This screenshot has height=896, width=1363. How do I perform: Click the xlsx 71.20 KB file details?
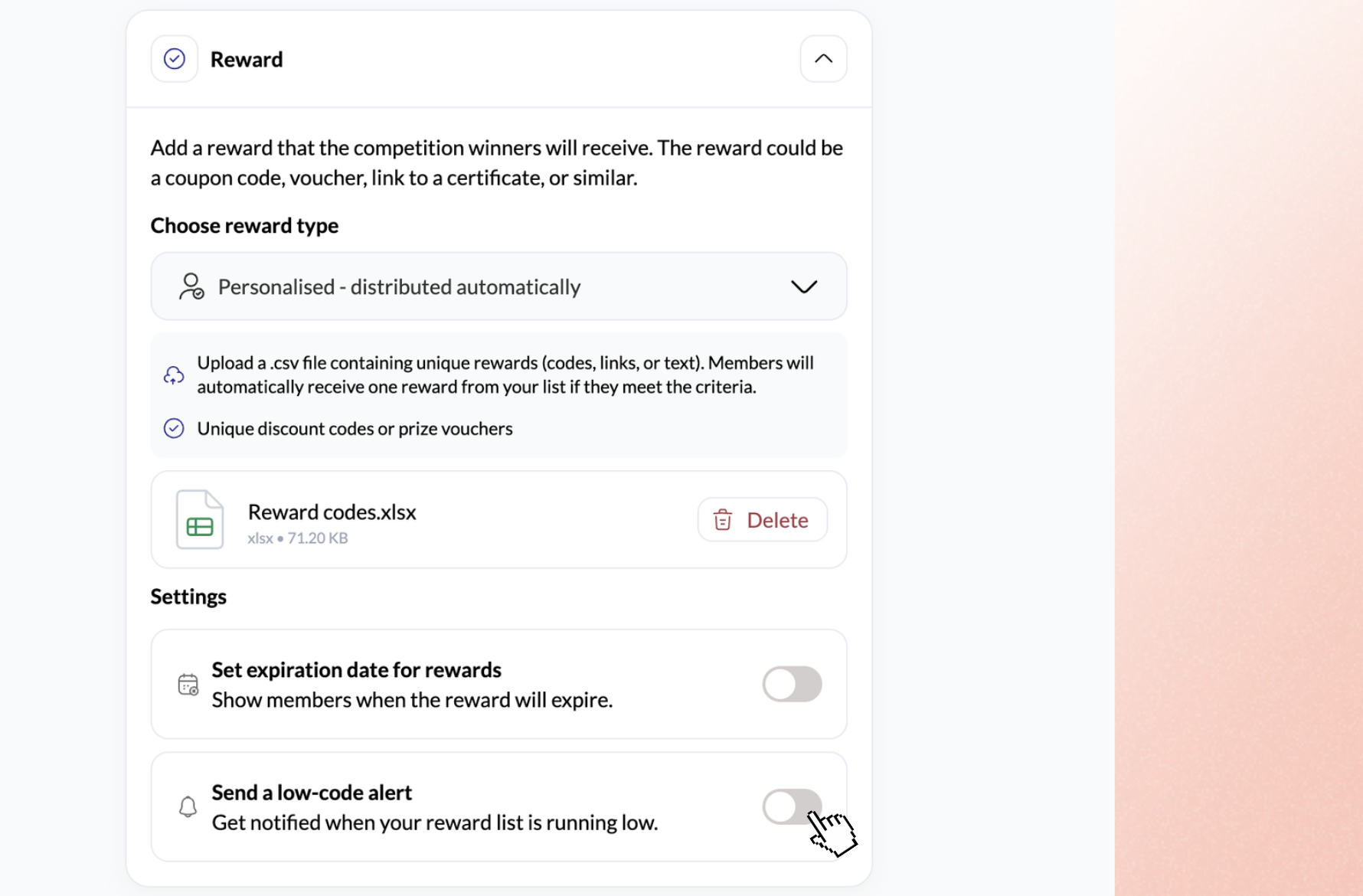pos(298,538)
